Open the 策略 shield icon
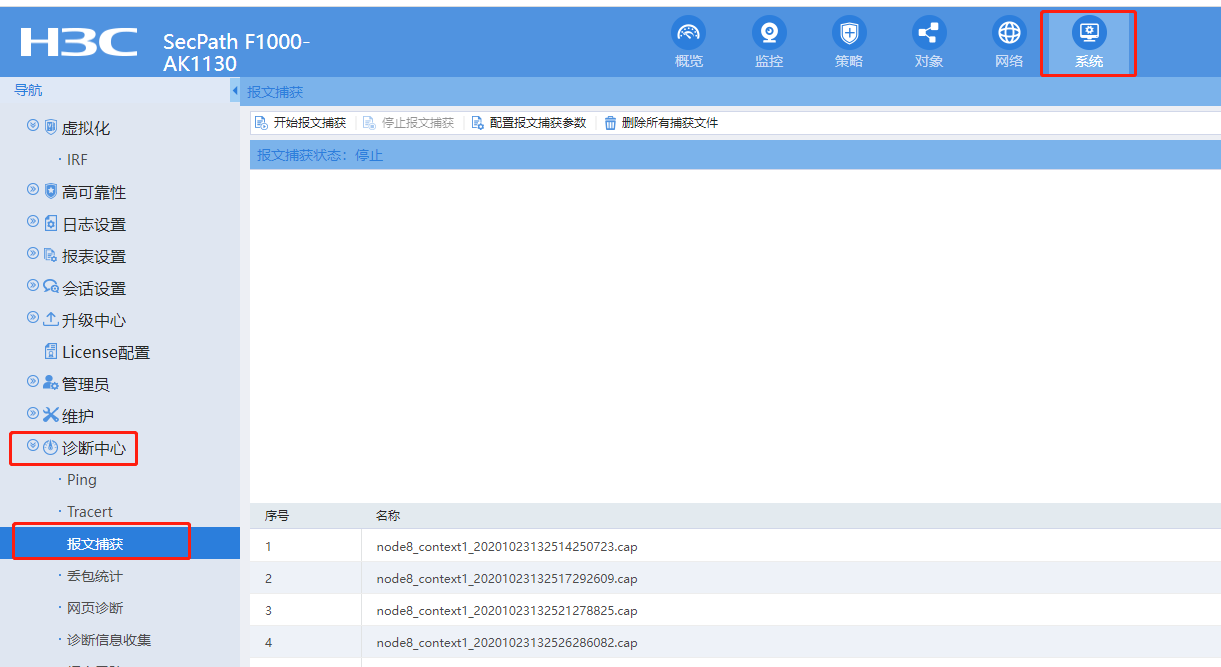1221x667 pixels. [x=849, y=34]
